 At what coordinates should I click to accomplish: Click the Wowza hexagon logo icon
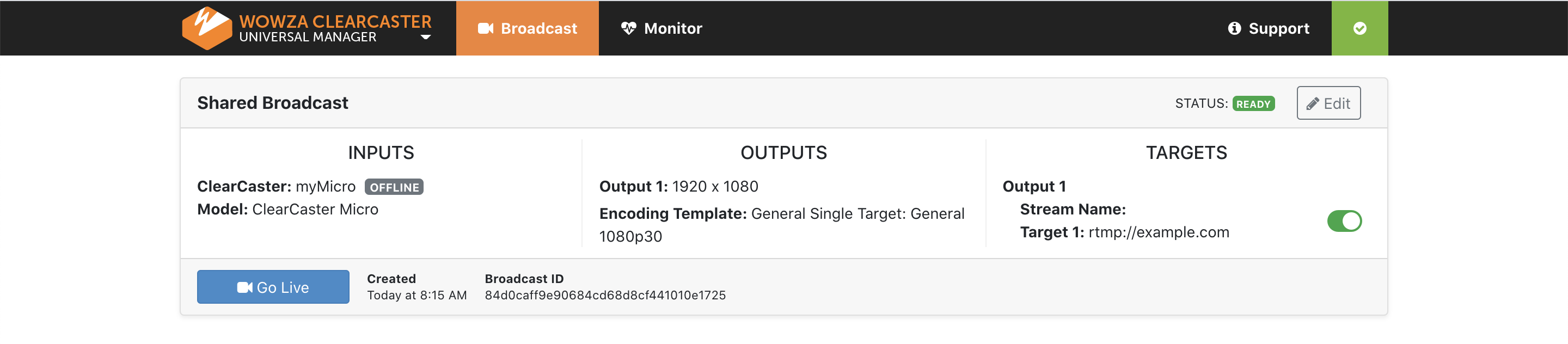(206, 28)
